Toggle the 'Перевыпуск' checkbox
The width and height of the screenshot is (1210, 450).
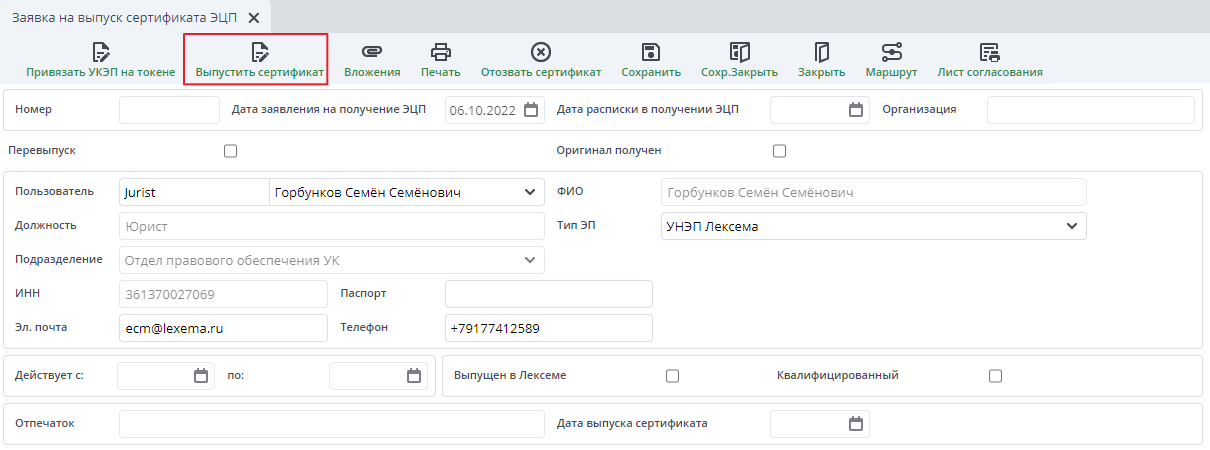pyautogui.click(x=231, y=151)
